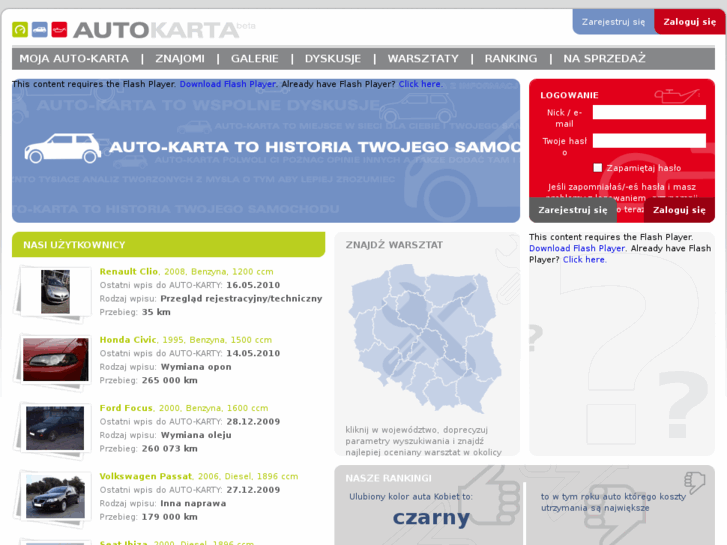Open the GALERIE menu item
The image size is (727, 545).
255,58
